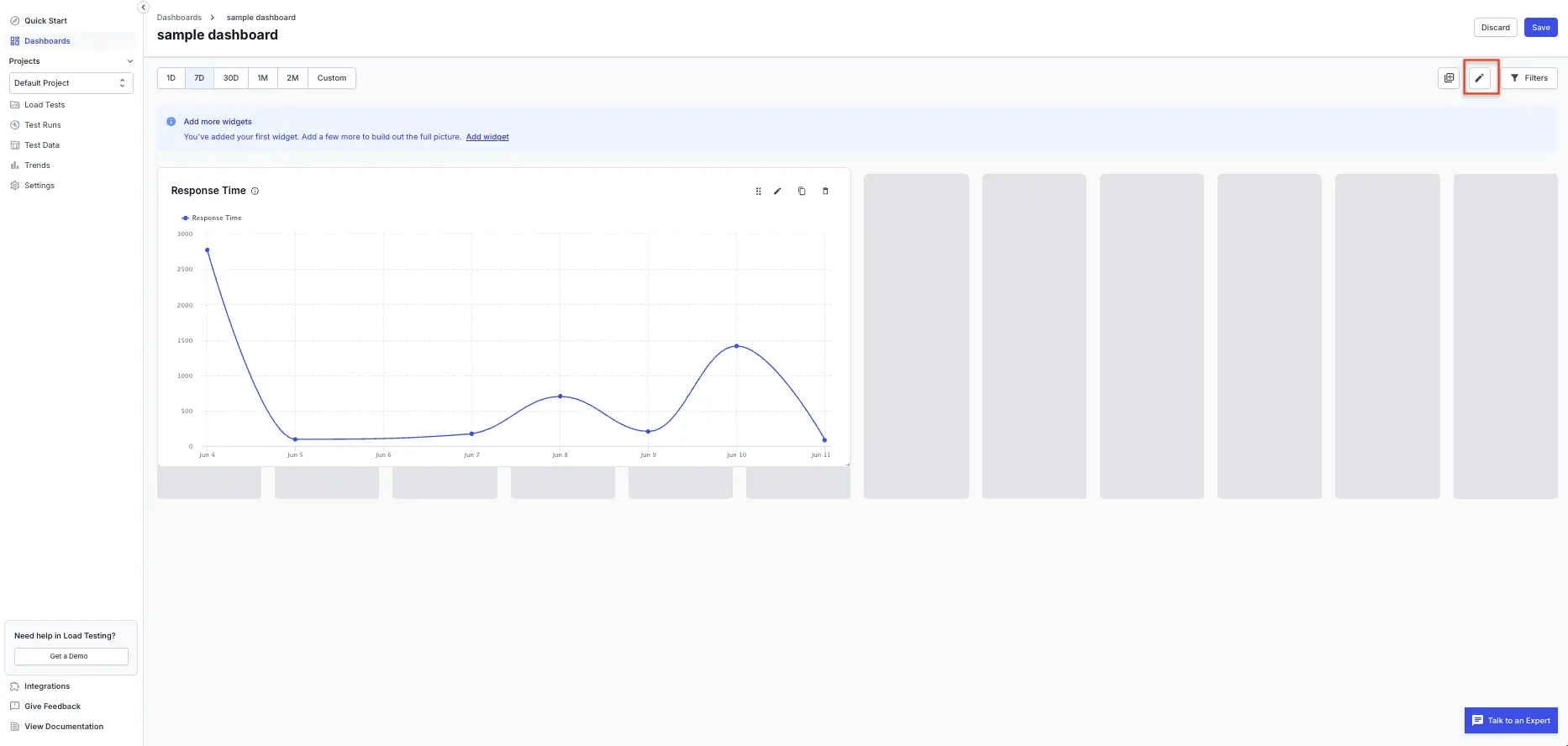Select the 1M time range
The height and width of the screenshot is (746, 1568).
tap(263, 78)
